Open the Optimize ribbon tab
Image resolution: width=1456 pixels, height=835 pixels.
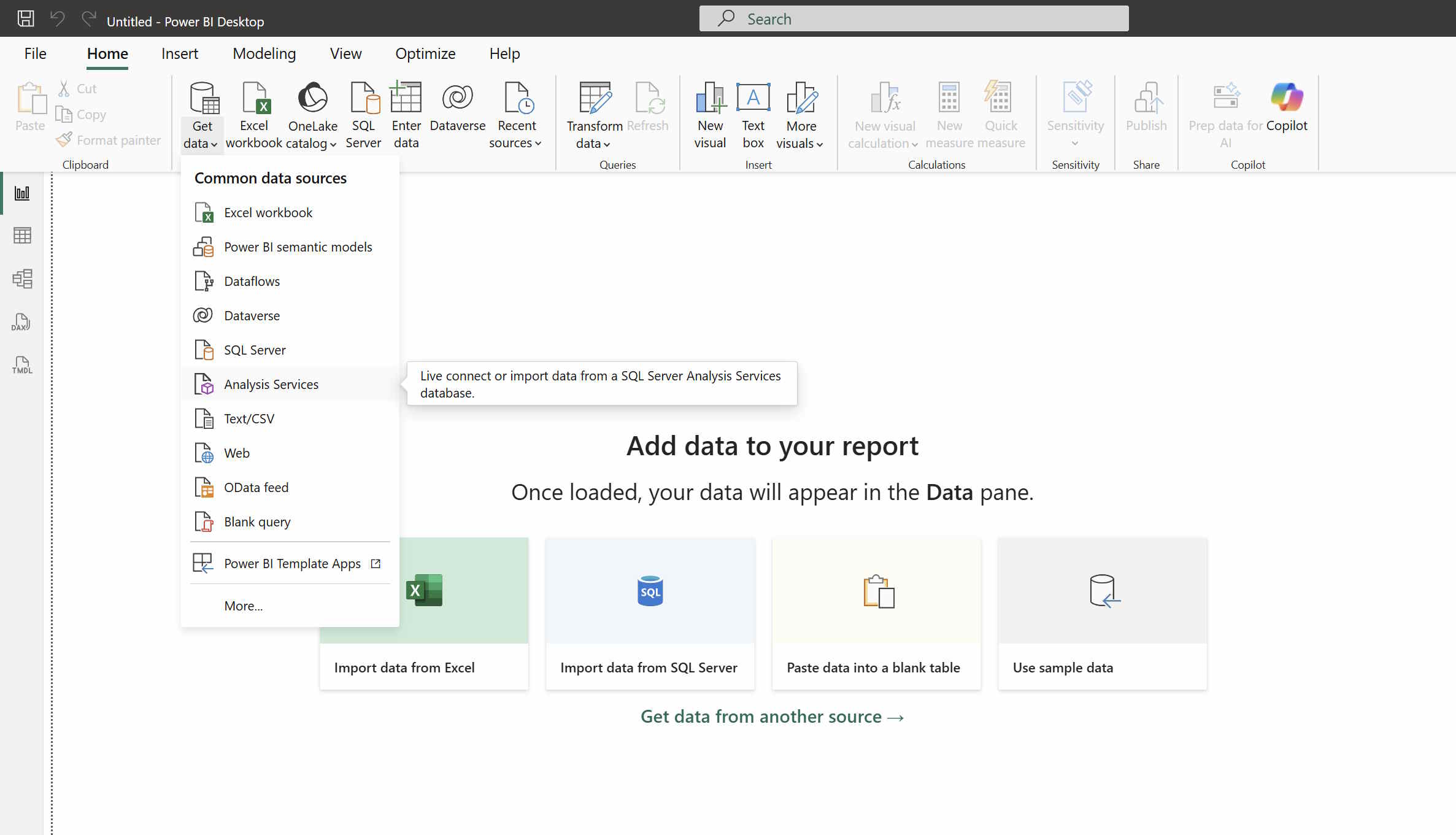pos(425,54)
